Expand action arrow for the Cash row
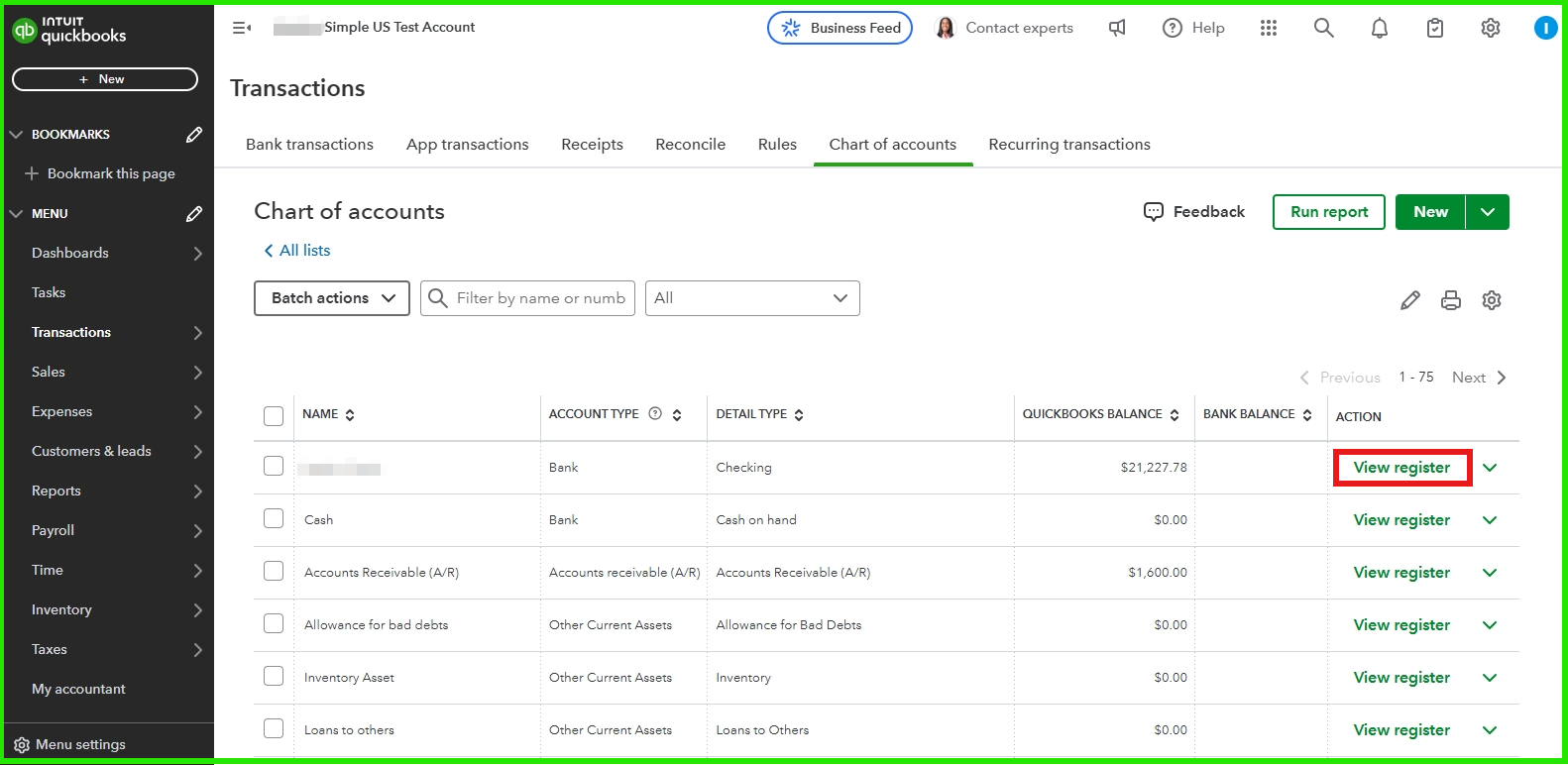 (1490, 520)
